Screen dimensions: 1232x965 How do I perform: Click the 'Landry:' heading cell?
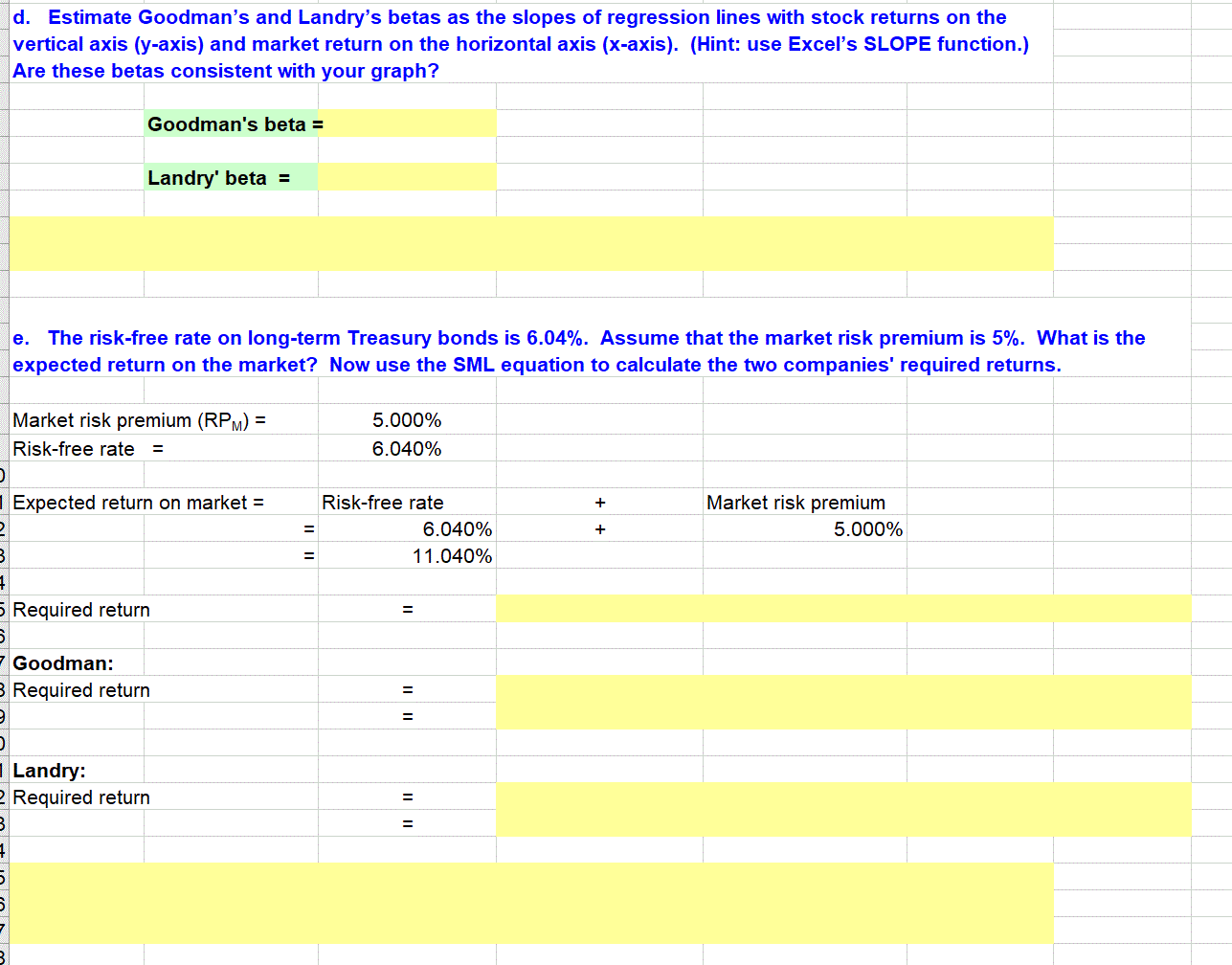click(x=49, y=771)
